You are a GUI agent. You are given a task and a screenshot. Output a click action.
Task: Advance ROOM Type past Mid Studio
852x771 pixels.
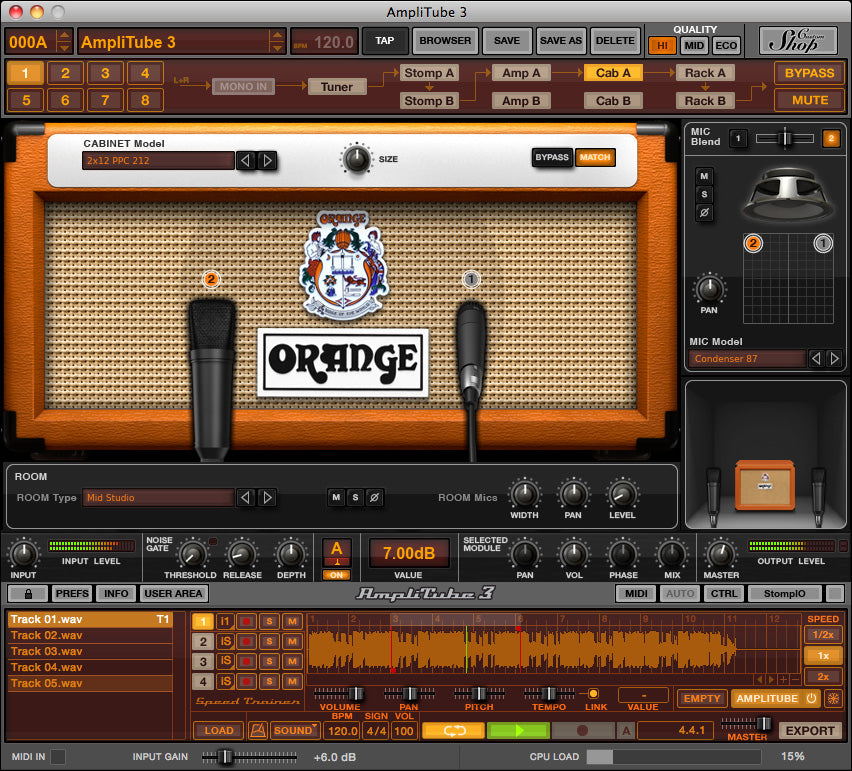[x=267, y=497]
